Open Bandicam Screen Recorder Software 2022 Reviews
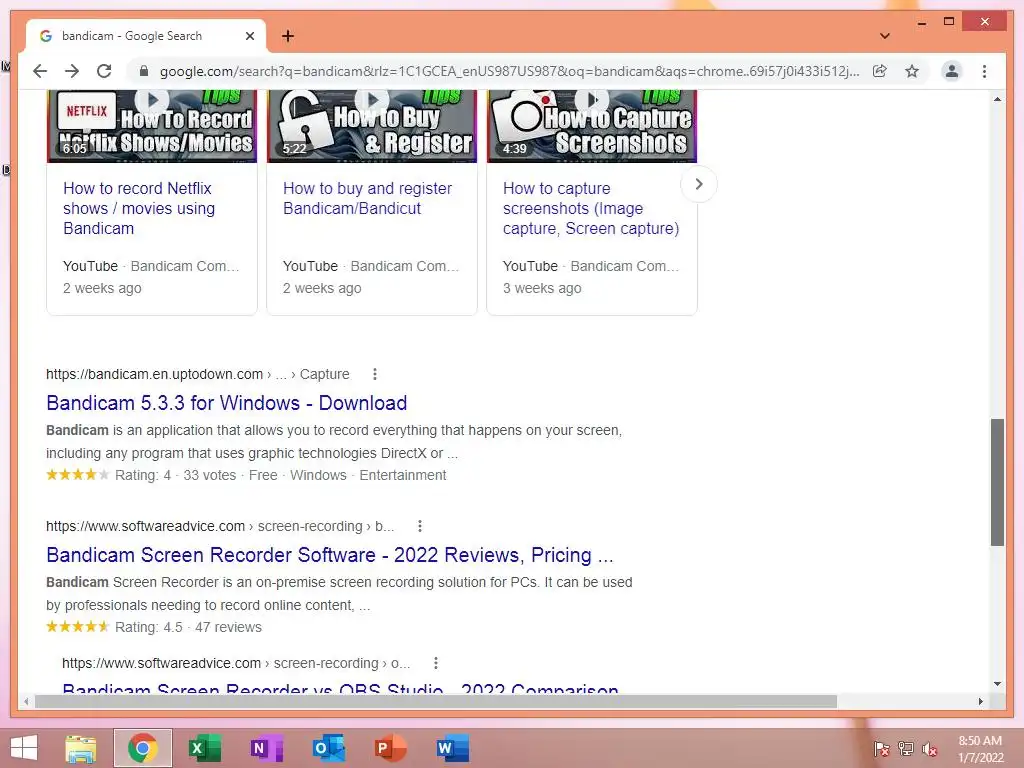The image size is (1024, 768). click(x=330, y=554)
